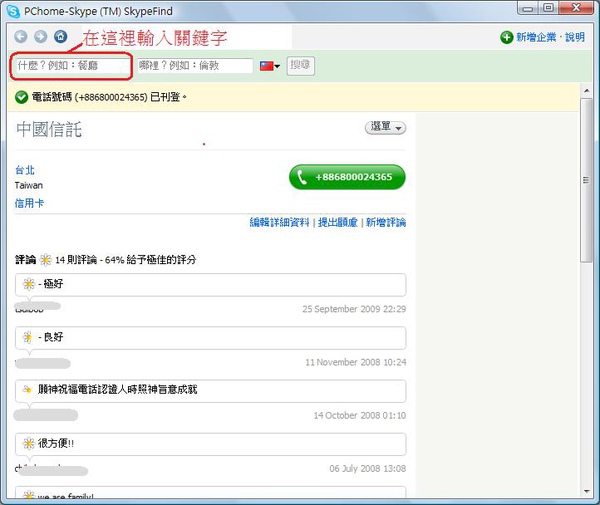The image size is (600, 505).
Task: Click the vertical scrollbar thumb
Action: [x=586, y=180]
